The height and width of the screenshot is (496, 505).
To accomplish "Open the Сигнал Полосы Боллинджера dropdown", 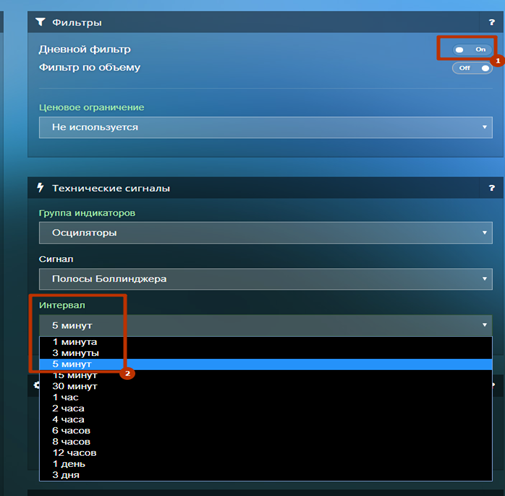I will (x=266, y=279).
